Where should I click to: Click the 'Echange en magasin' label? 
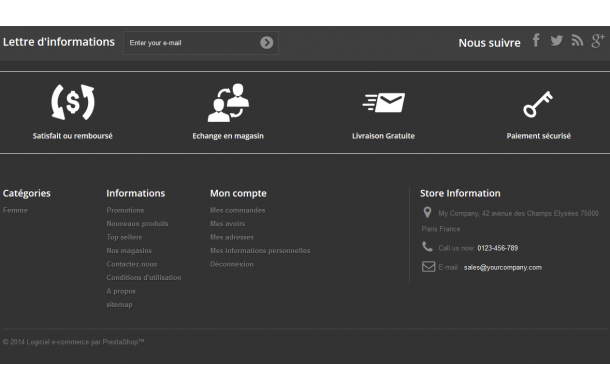[228, 136]
